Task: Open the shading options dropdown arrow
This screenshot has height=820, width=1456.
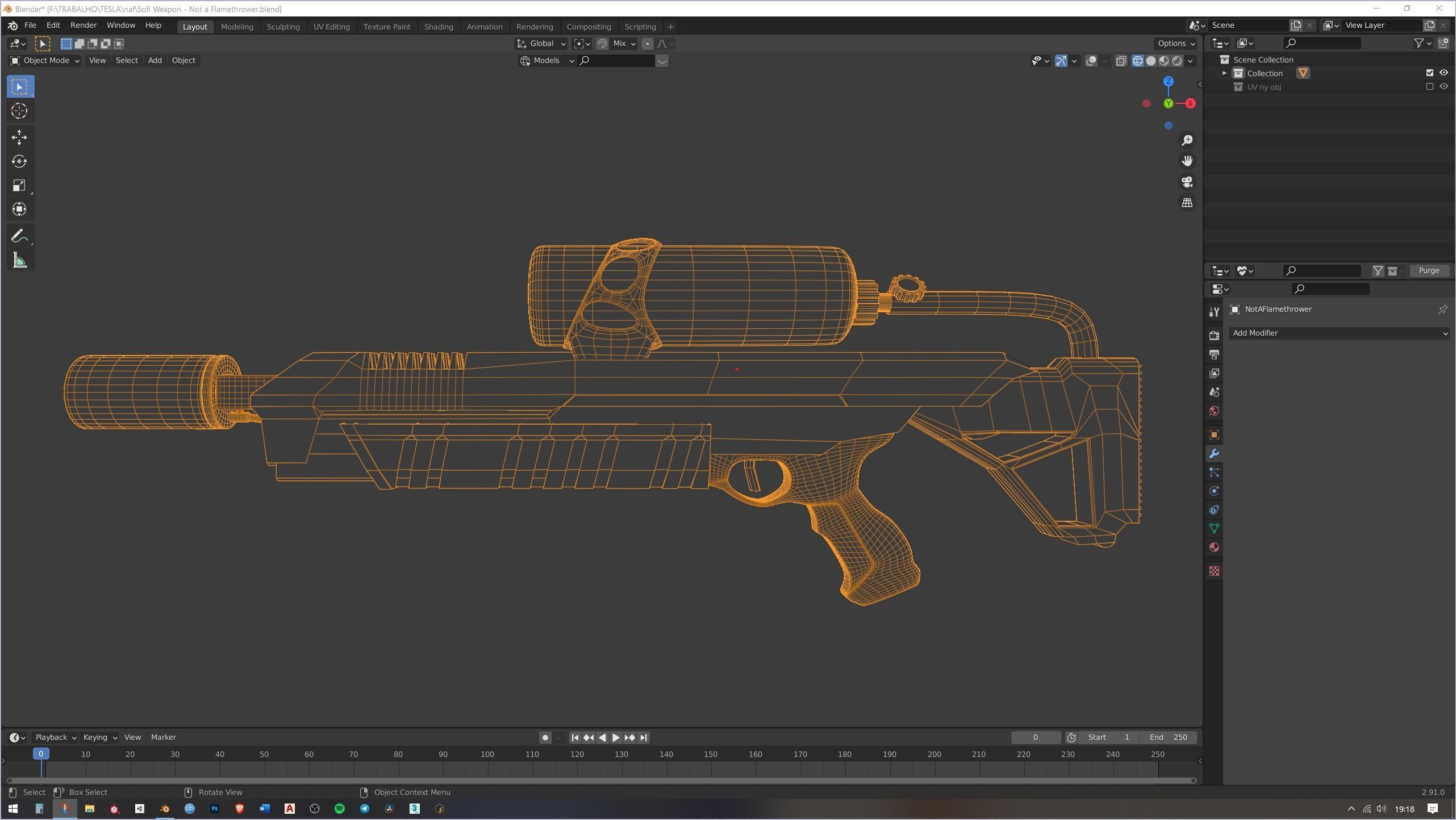Action: 1190,61
